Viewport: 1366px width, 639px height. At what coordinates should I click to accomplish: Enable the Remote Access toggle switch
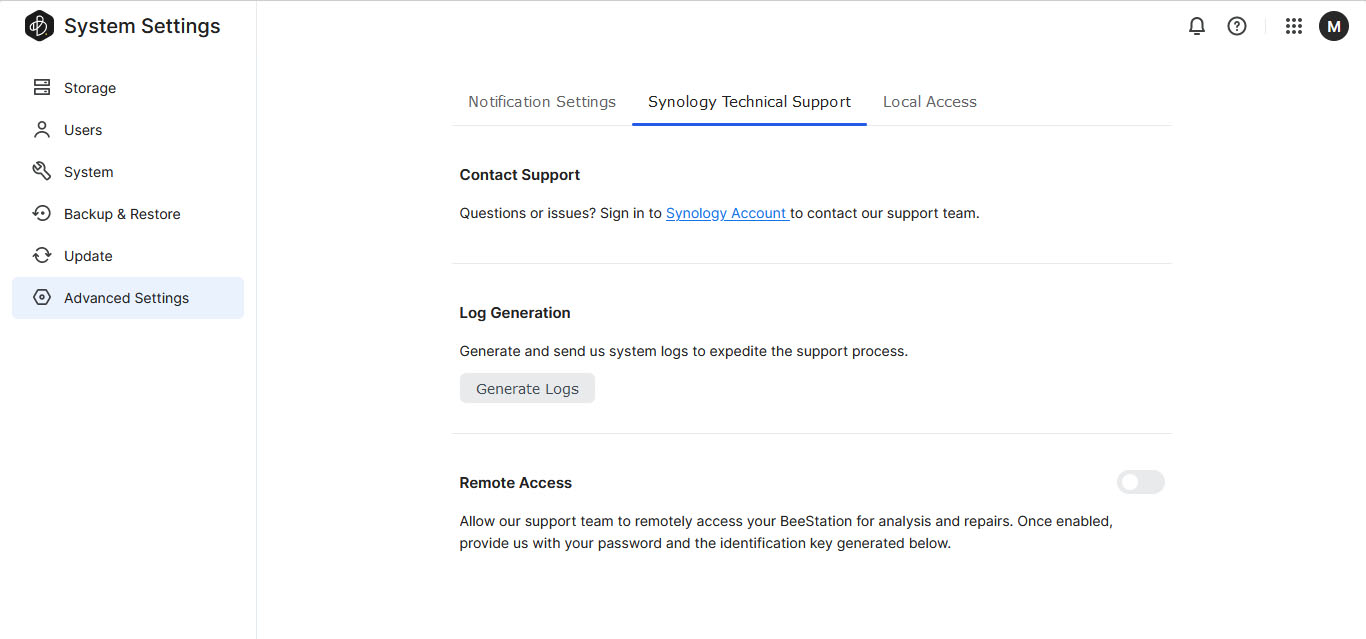click(1140, 483)
